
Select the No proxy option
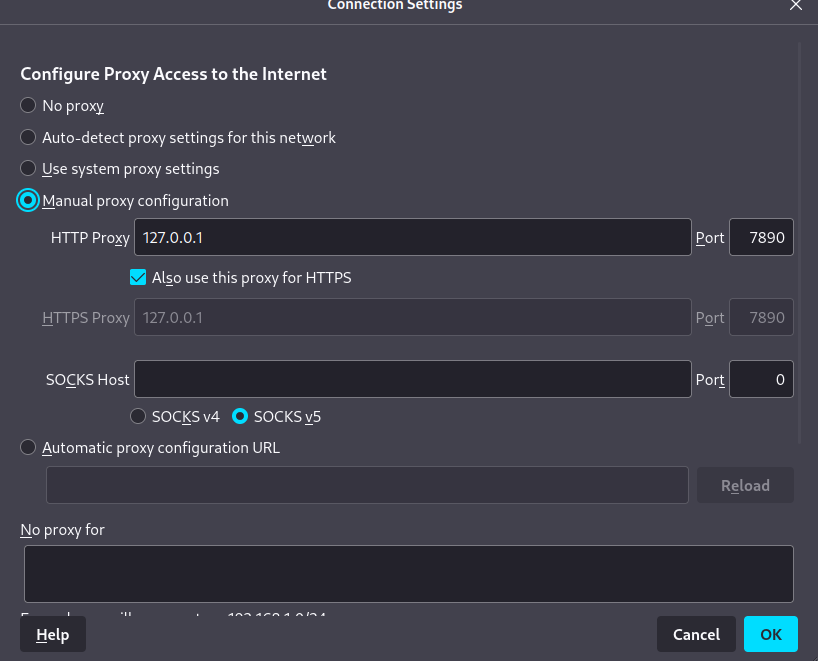[28, 105]
